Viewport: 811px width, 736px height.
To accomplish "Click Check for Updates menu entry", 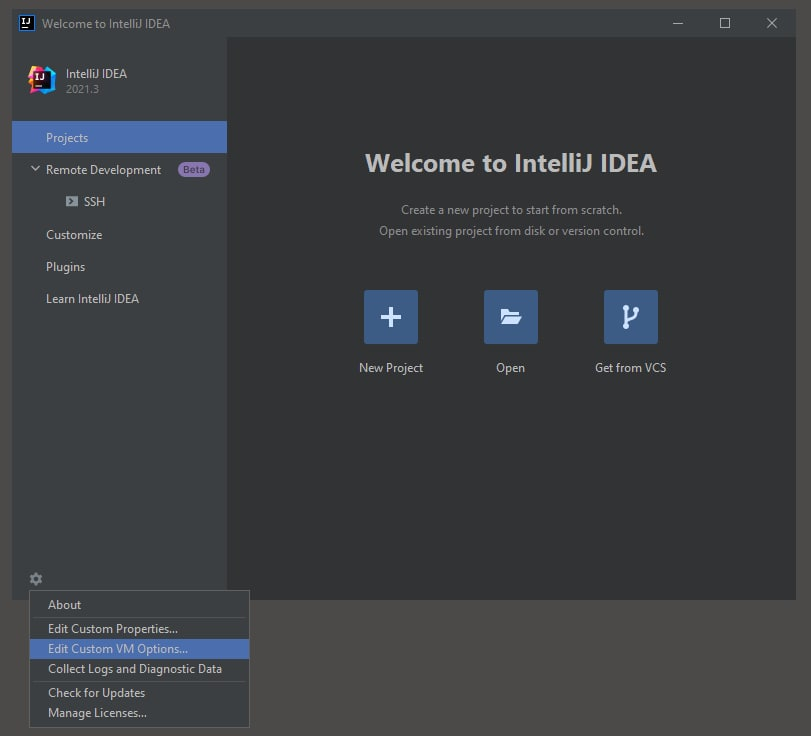I will pos(97,693).
